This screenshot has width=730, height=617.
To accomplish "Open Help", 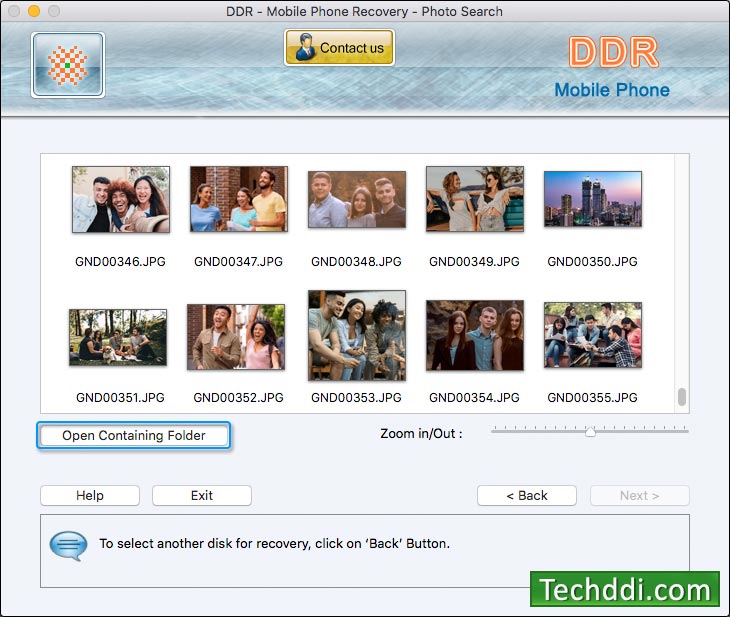I will (x=90, y=495).
